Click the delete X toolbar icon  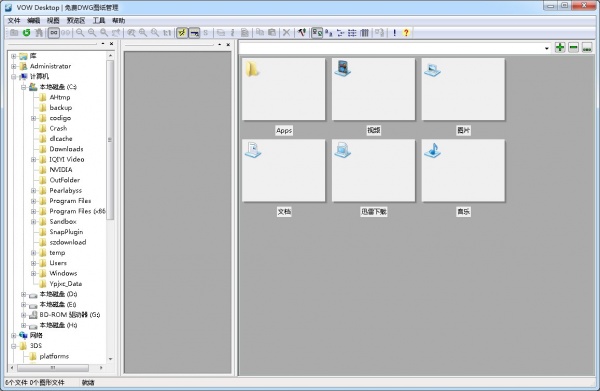coord(286,33)
